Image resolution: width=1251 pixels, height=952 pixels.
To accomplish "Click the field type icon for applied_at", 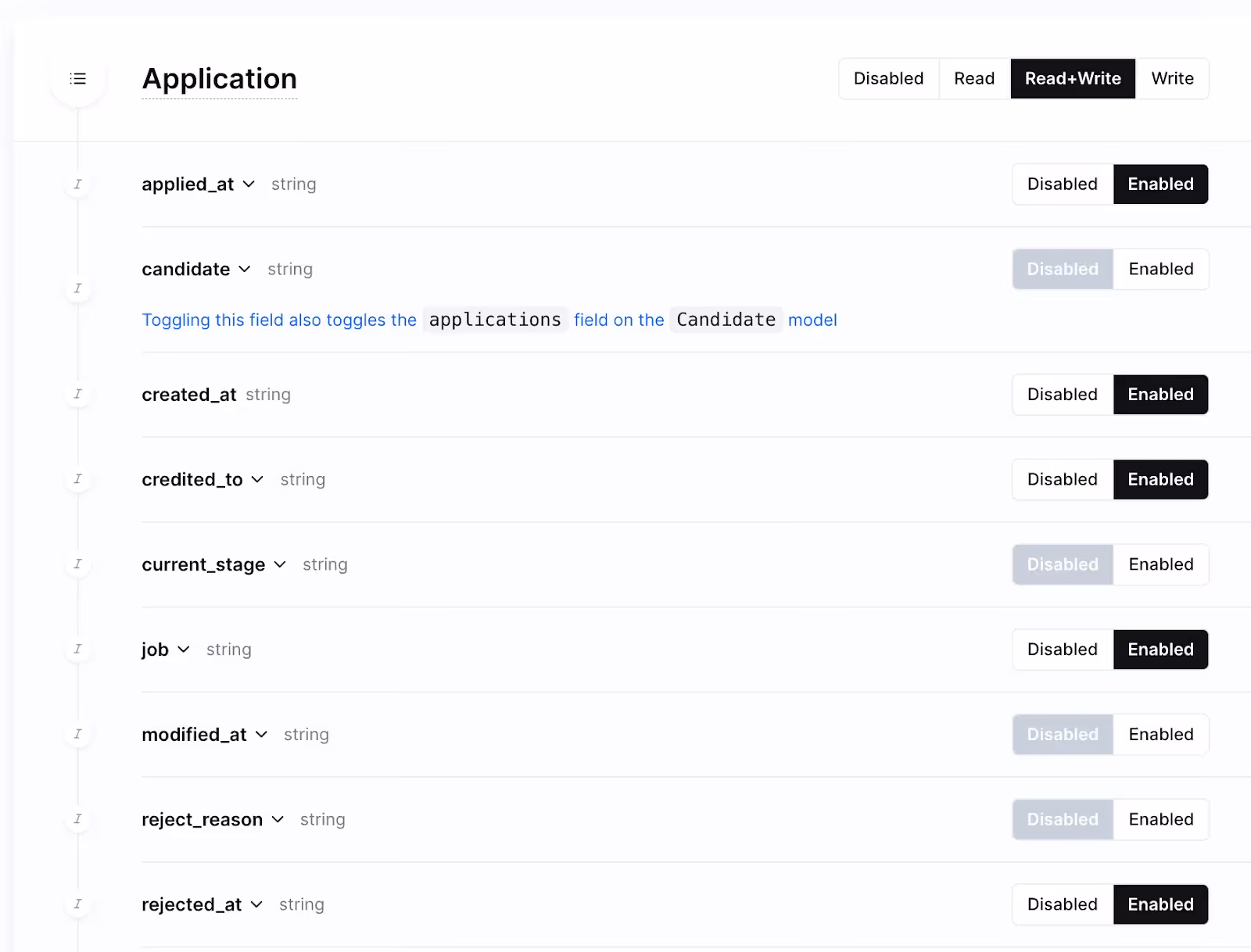I will pos(77,184).
